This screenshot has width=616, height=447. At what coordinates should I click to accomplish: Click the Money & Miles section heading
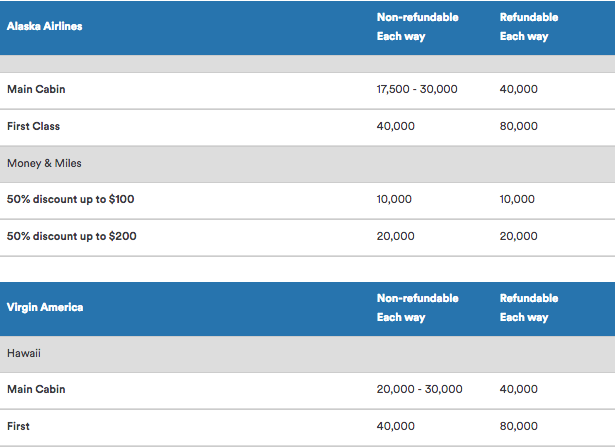(46, 164)
